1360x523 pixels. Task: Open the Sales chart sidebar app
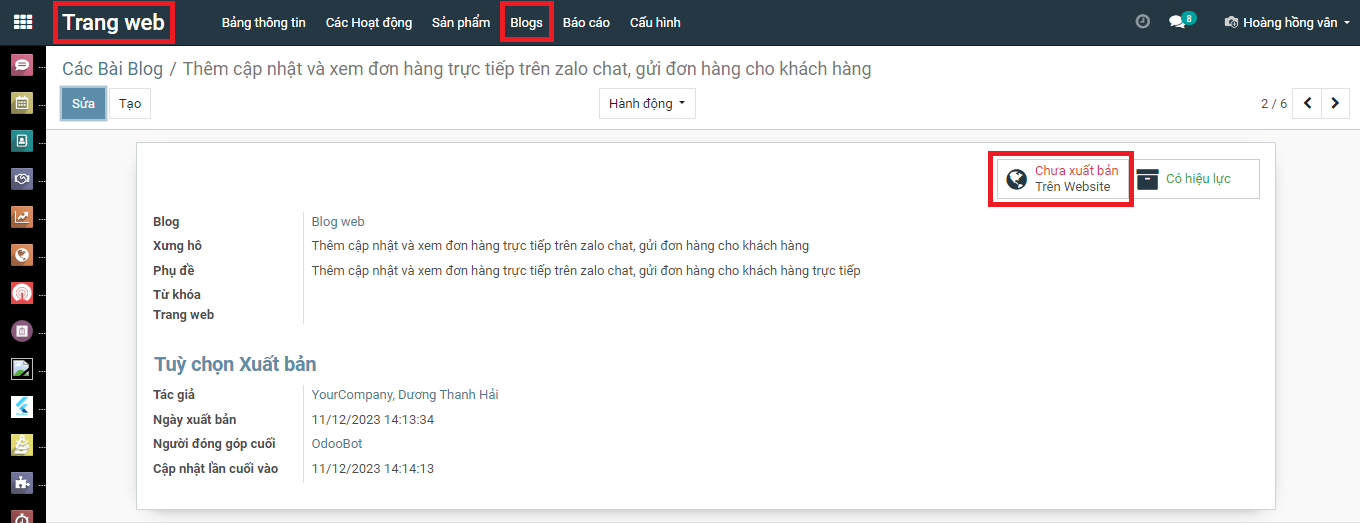pyautogui.click(x=22, y=217)
